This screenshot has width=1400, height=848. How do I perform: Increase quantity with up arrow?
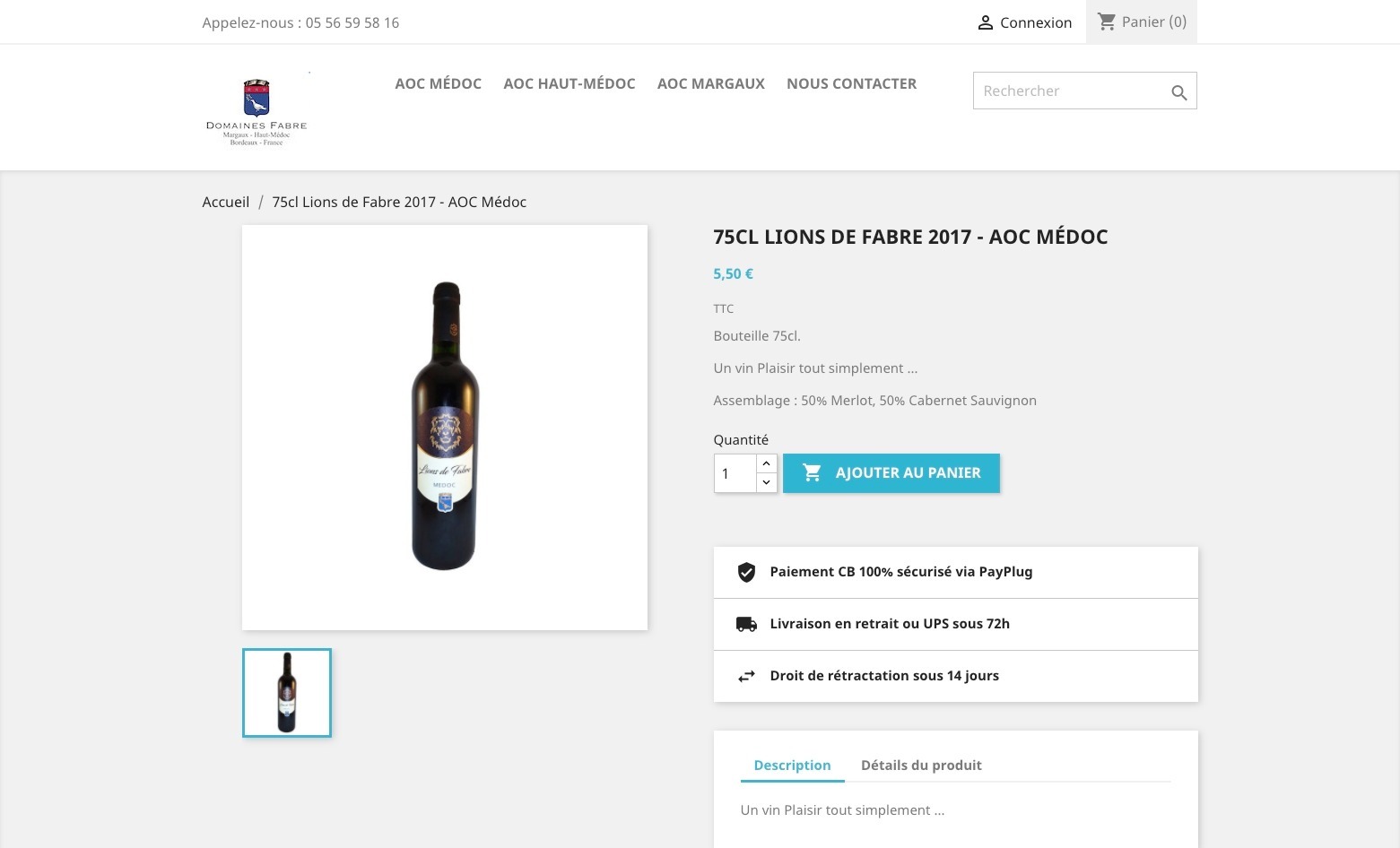click(x=766, y=463)
